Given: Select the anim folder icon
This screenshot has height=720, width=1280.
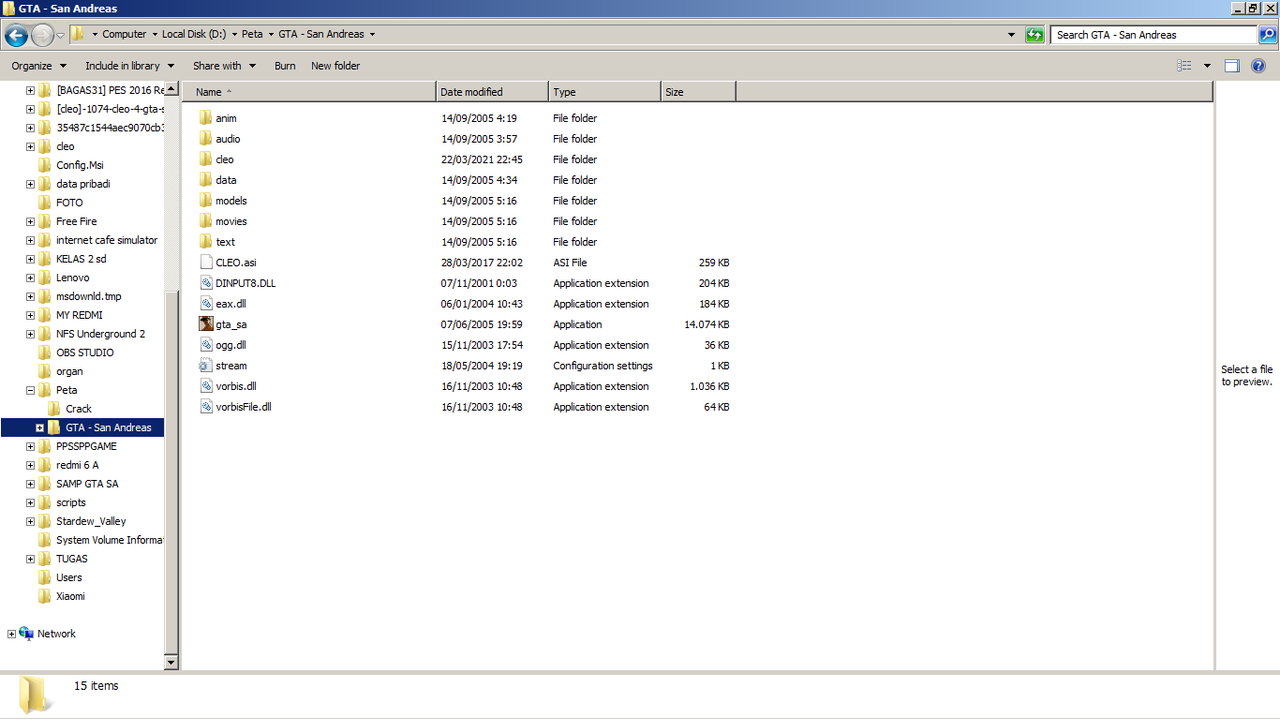Looking at the screenshot, I should (x=206, y=118).
